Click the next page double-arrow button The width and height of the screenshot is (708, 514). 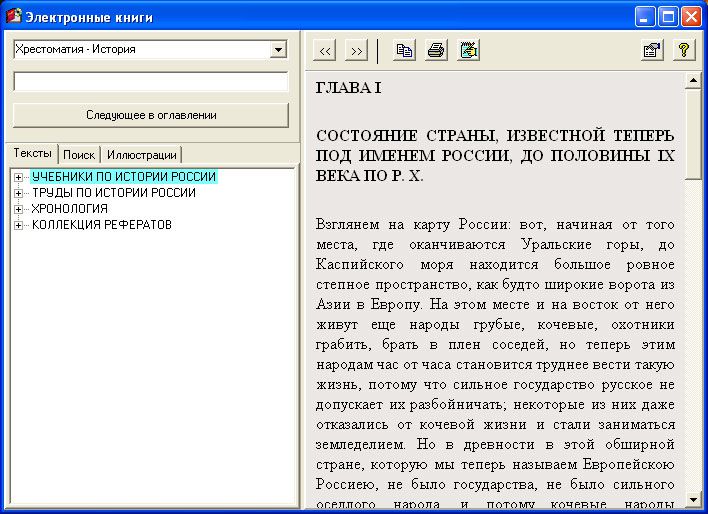pos(356,50)
